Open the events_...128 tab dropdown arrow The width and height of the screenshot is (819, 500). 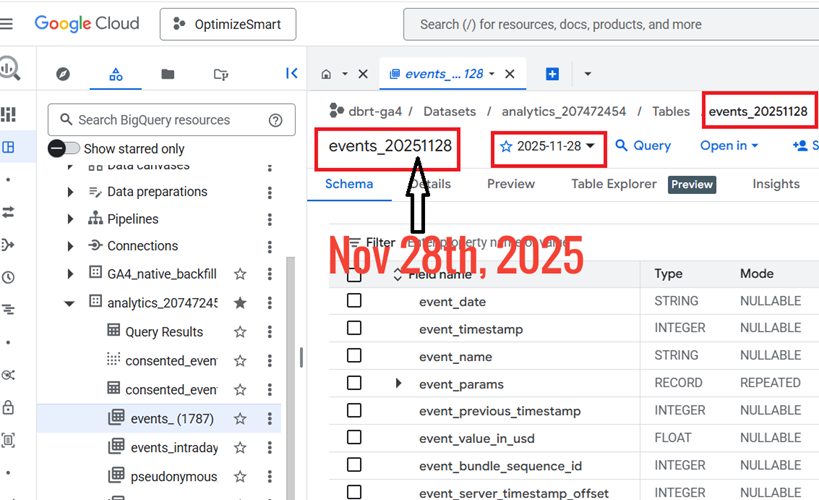(x=492, y=74)
